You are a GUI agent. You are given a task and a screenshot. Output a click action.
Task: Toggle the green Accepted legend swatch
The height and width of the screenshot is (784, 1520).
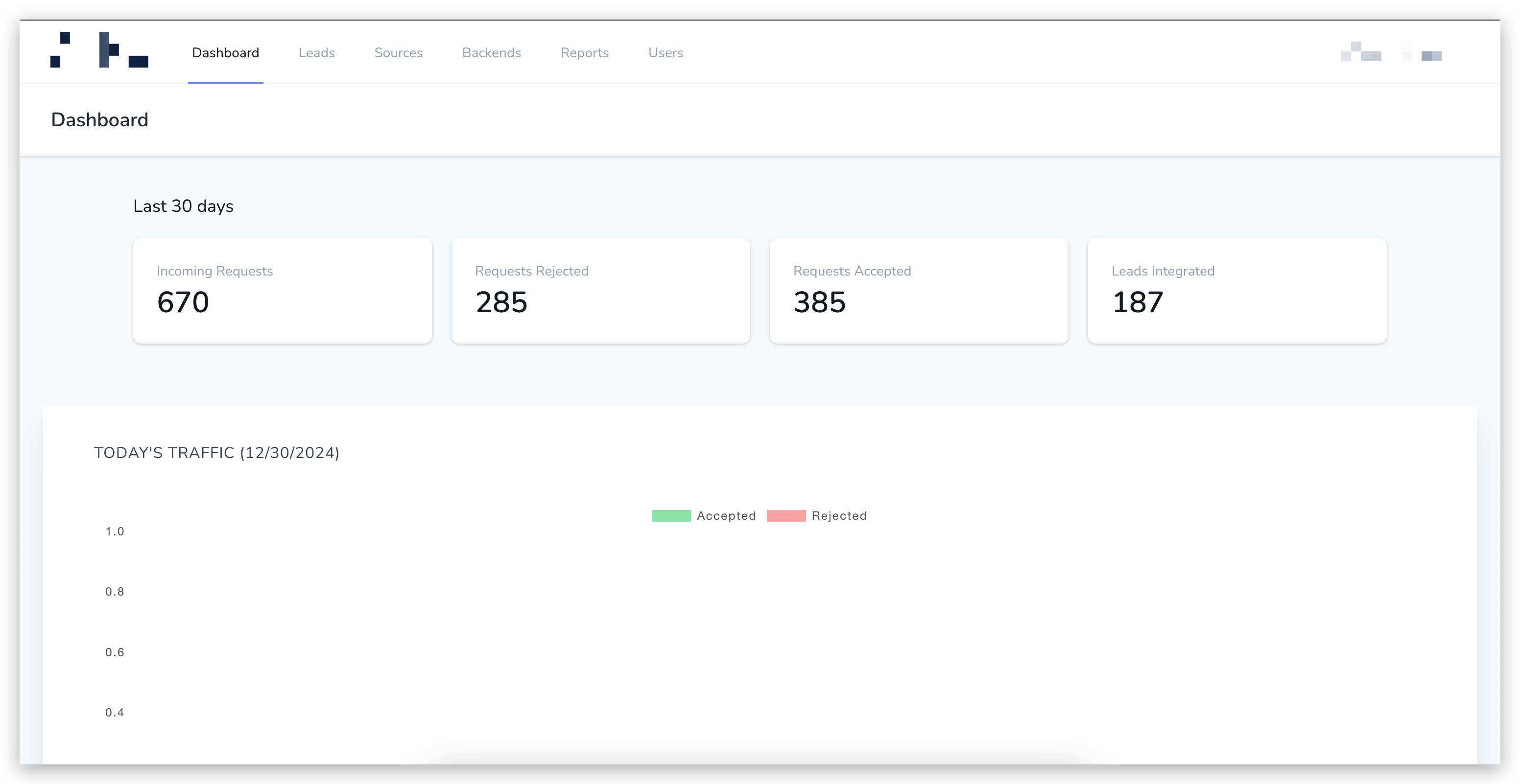point(671,516)
